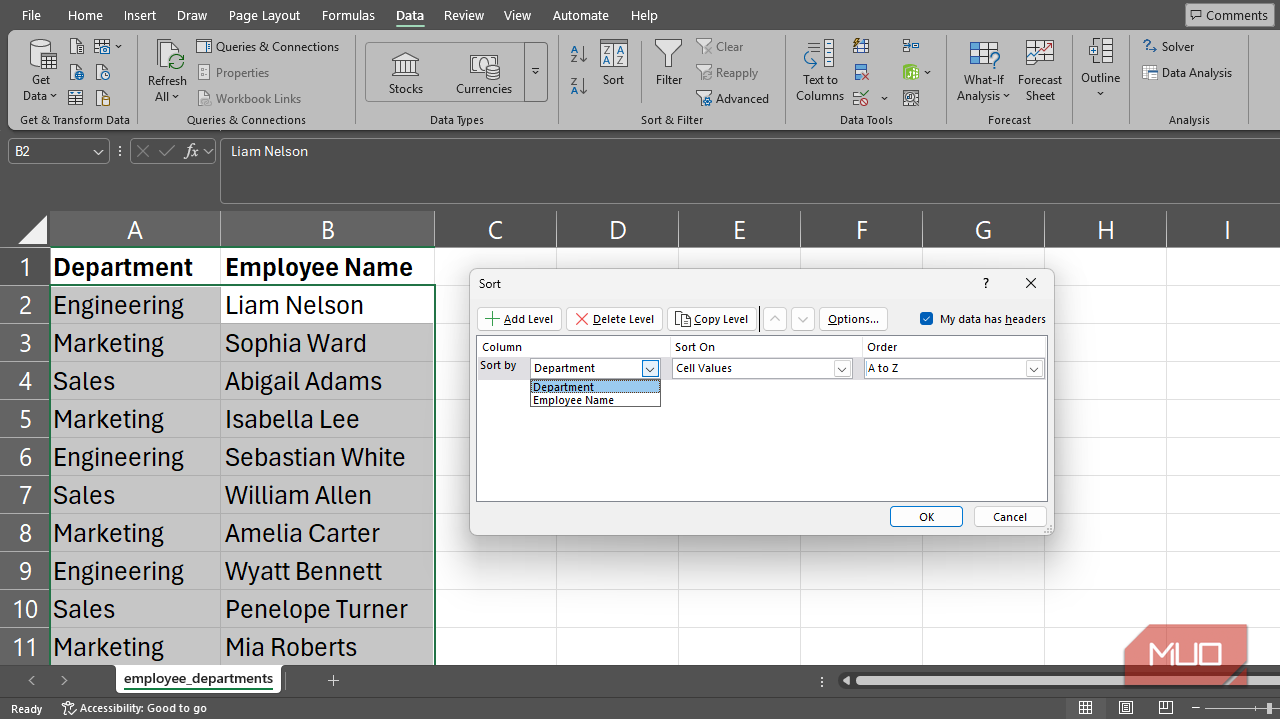
Task: Open What-If Analysis menu
Action: pos(984,72)
